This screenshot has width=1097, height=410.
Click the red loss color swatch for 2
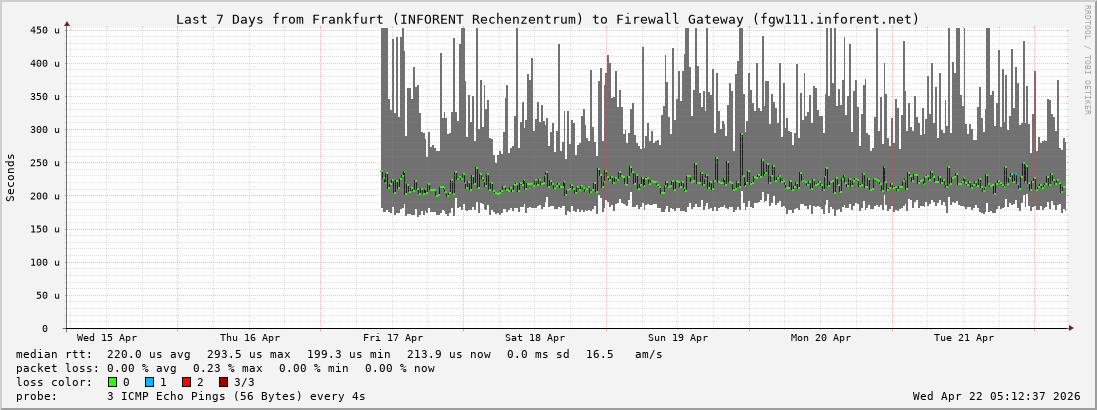point(186,382)
